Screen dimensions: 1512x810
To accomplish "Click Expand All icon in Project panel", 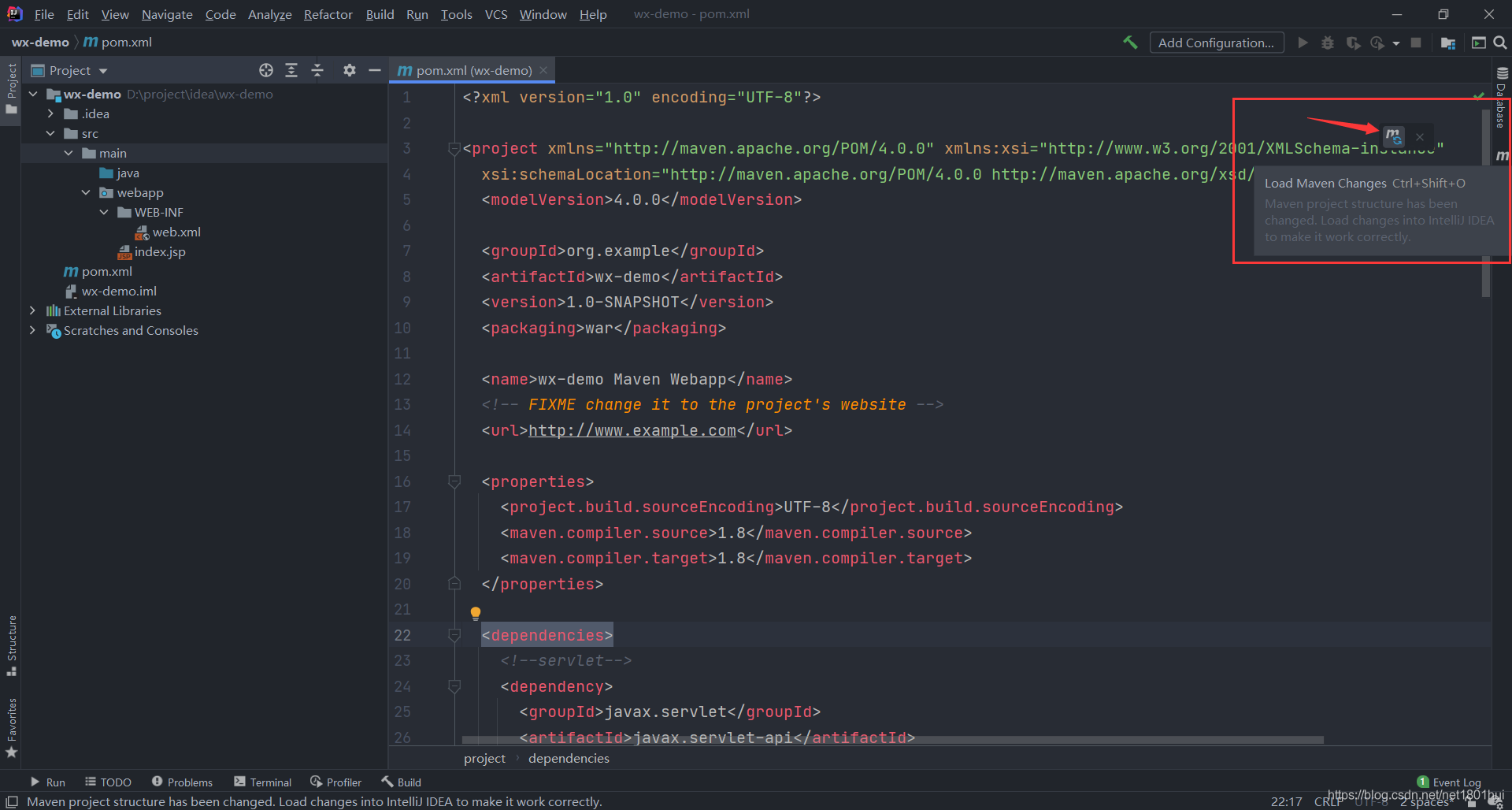I will click(x=291, y=70).
